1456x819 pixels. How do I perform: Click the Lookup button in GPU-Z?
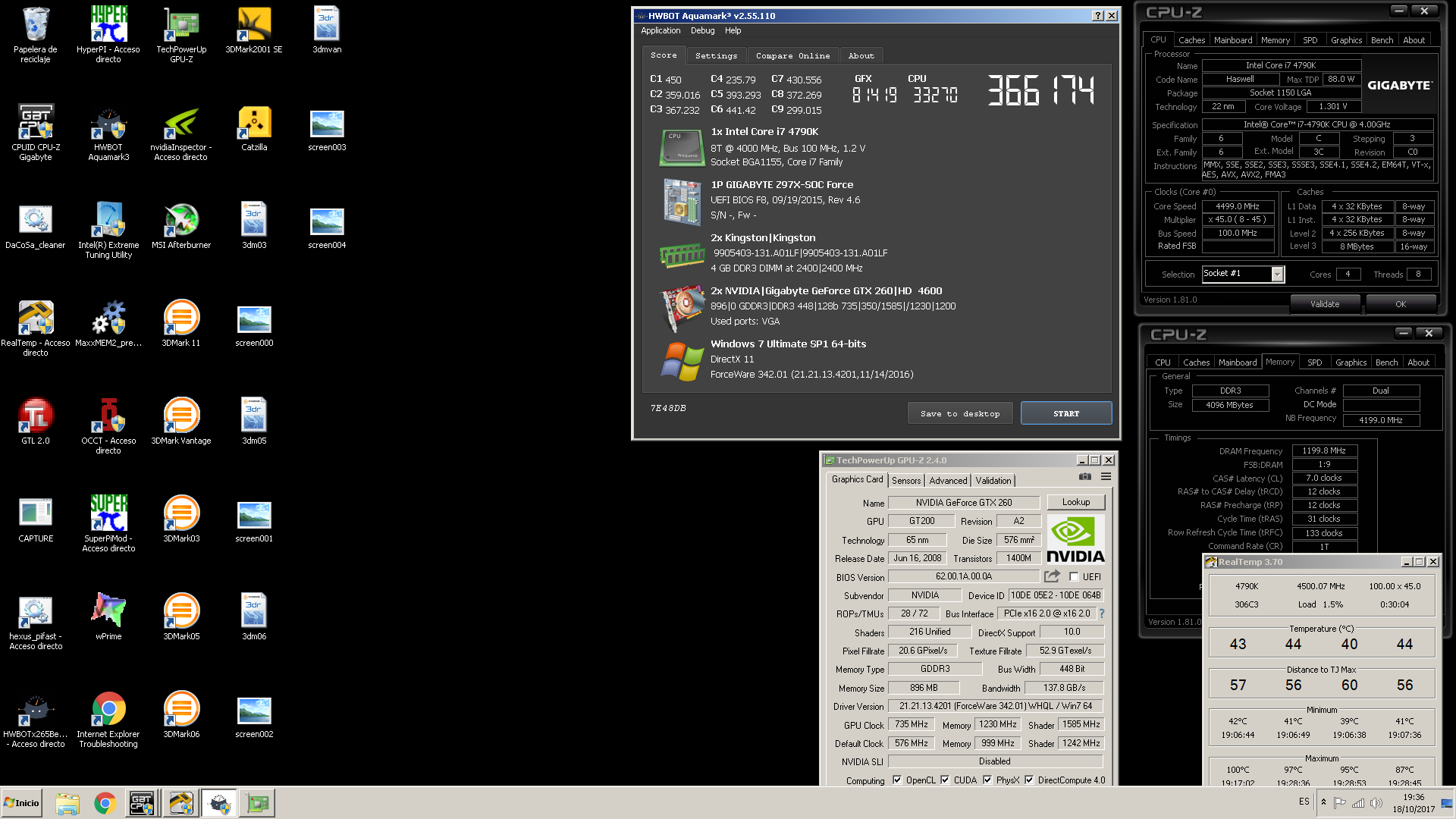(1075, 502)
